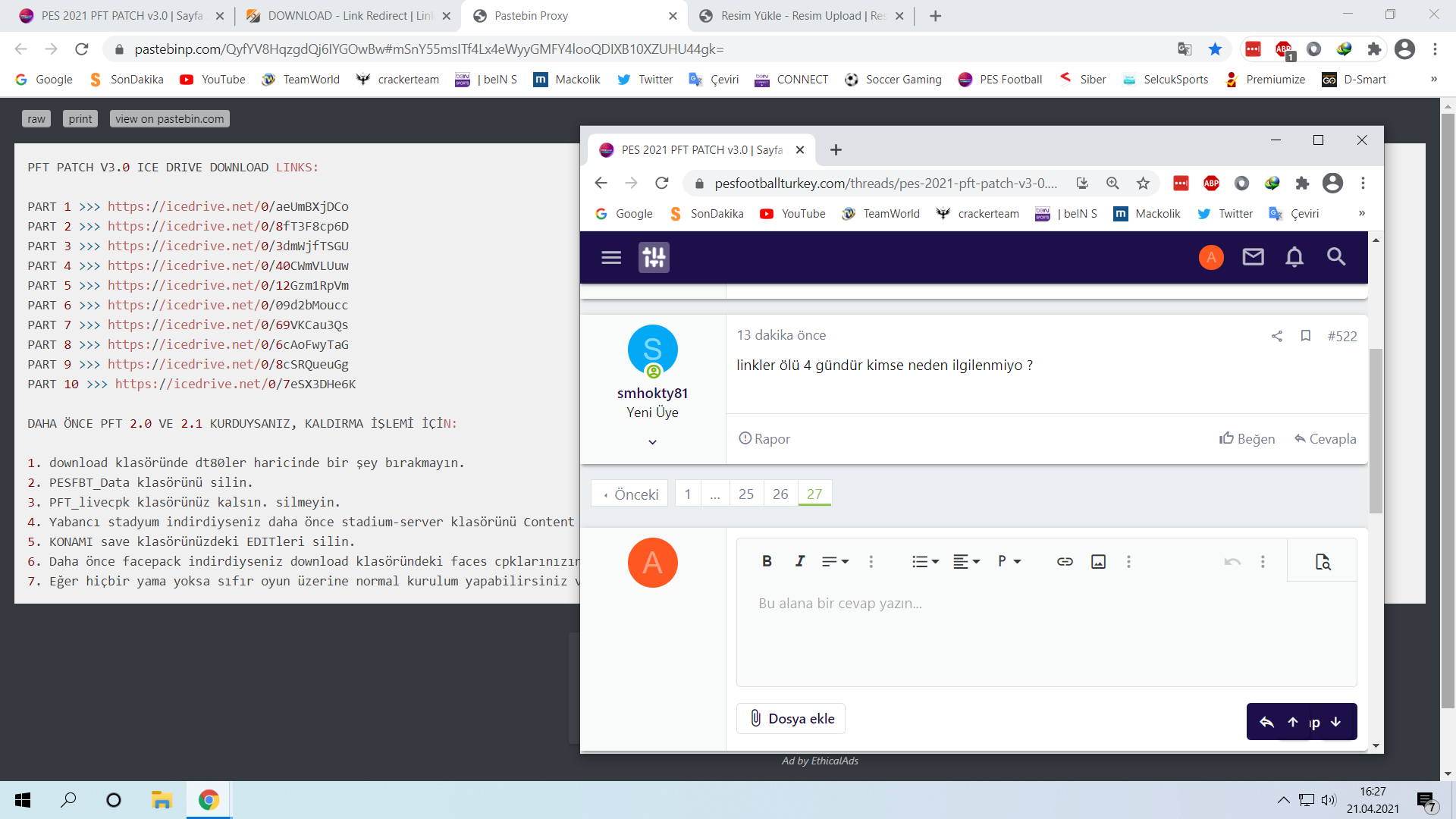This screenshot has width=1456, height=819.
Task: Click the back window vertical scrollbar
Action: pos(1448,409)
